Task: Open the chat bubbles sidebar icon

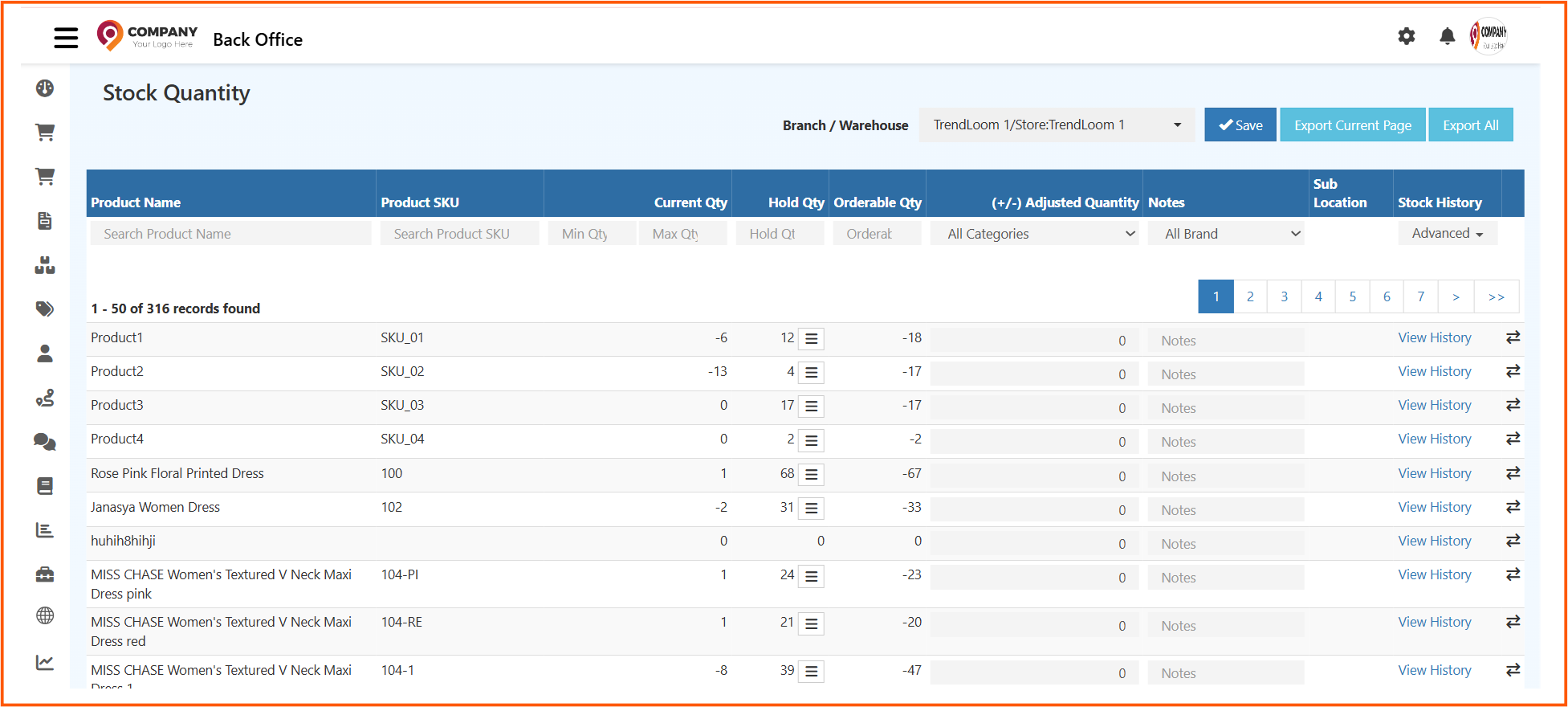Action: click(x=45, y=442)
